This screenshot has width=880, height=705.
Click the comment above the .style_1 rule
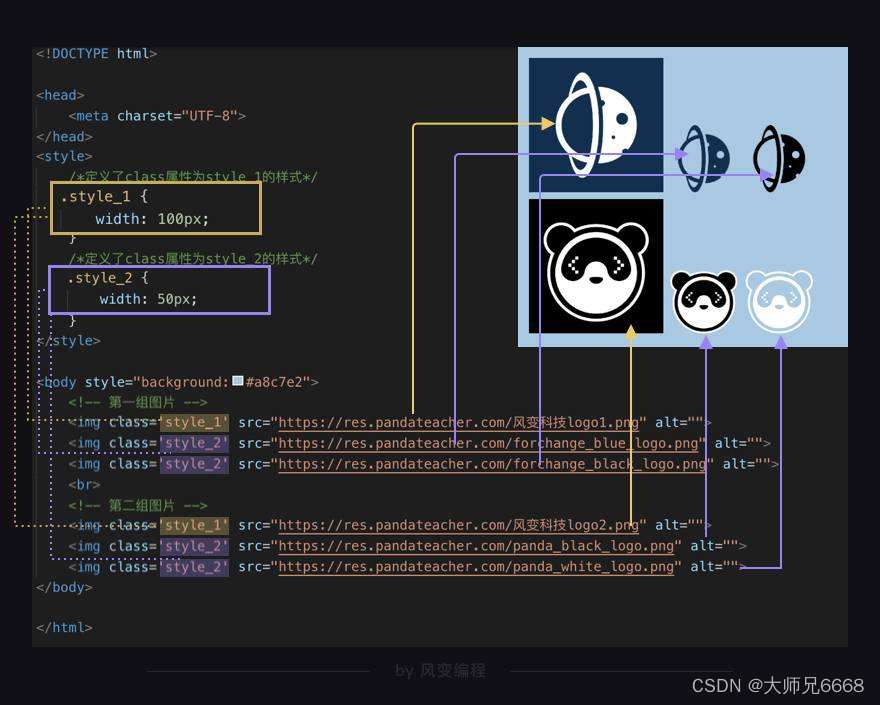[x=193, y=176]
